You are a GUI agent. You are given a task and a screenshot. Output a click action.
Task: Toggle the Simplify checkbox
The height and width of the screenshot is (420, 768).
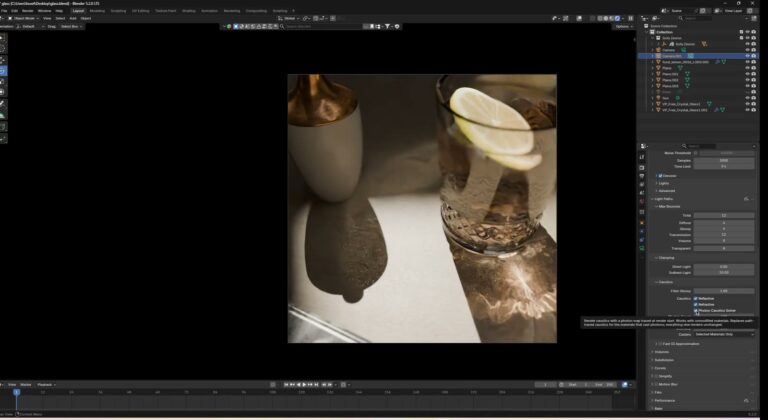pos(656,376)
